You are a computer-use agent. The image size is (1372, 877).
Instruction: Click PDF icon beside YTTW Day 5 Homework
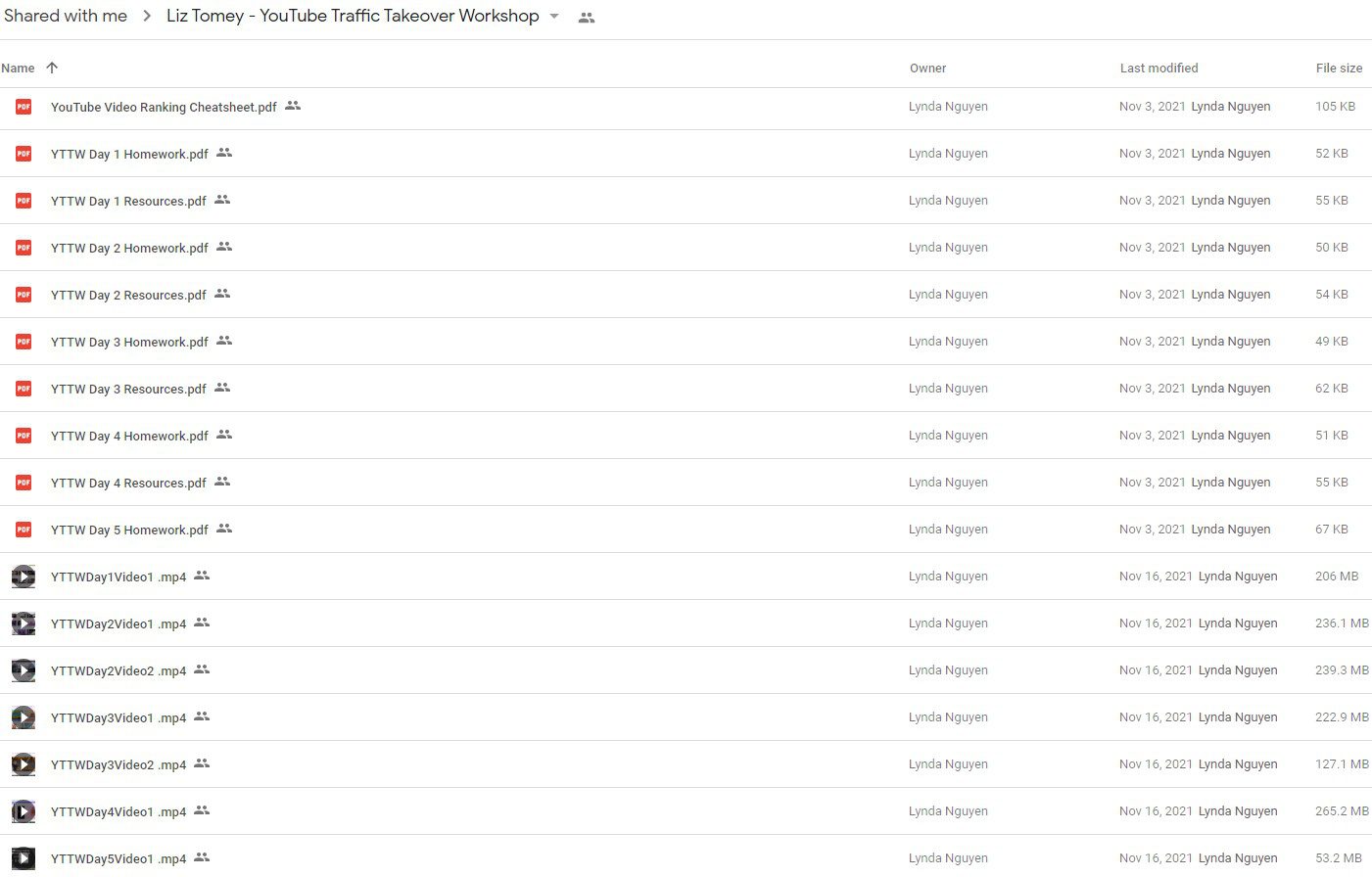24,530
